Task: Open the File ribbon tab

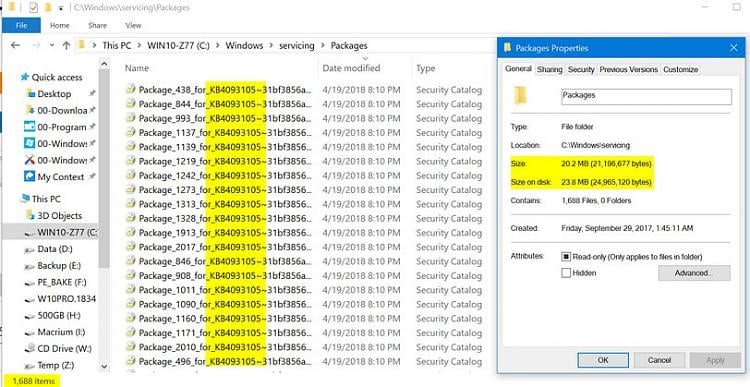Action: (22, 25)
